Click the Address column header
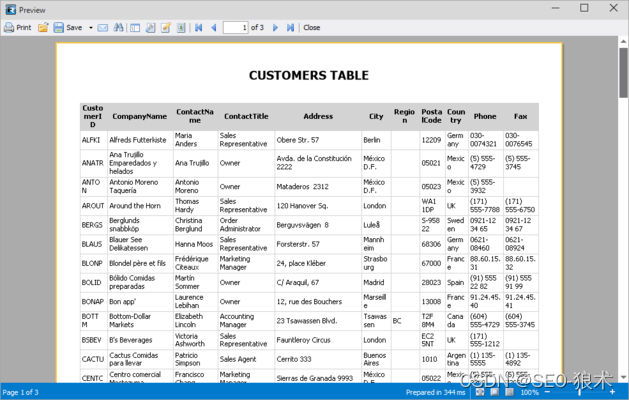The height and width of the screenshot is (400, 629). click(318, 116)
